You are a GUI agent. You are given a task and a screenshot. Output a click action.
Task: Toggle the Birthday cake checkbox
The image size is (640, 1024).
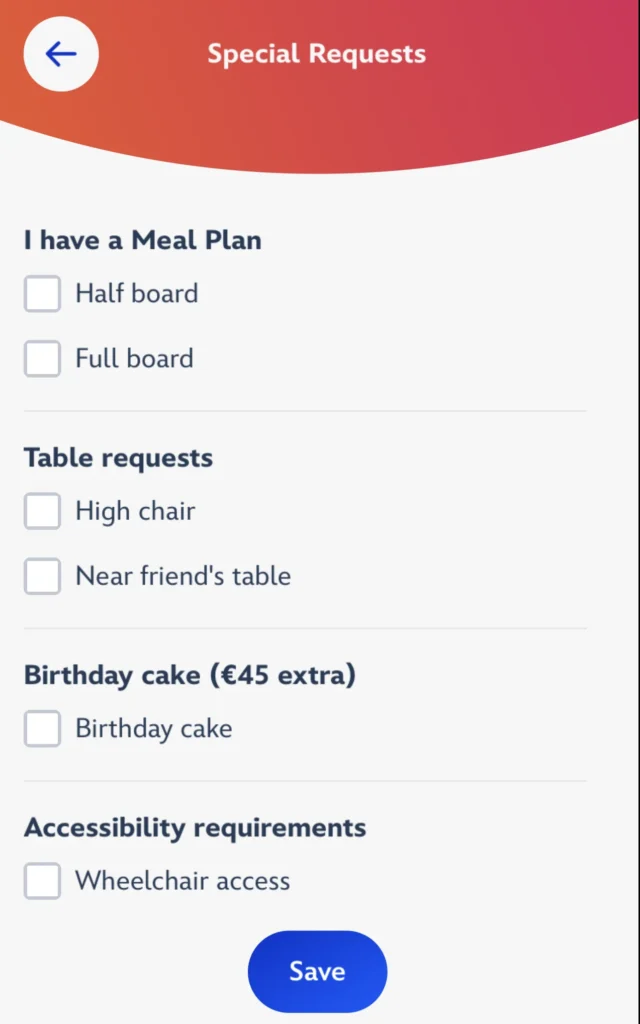point(42,729)
